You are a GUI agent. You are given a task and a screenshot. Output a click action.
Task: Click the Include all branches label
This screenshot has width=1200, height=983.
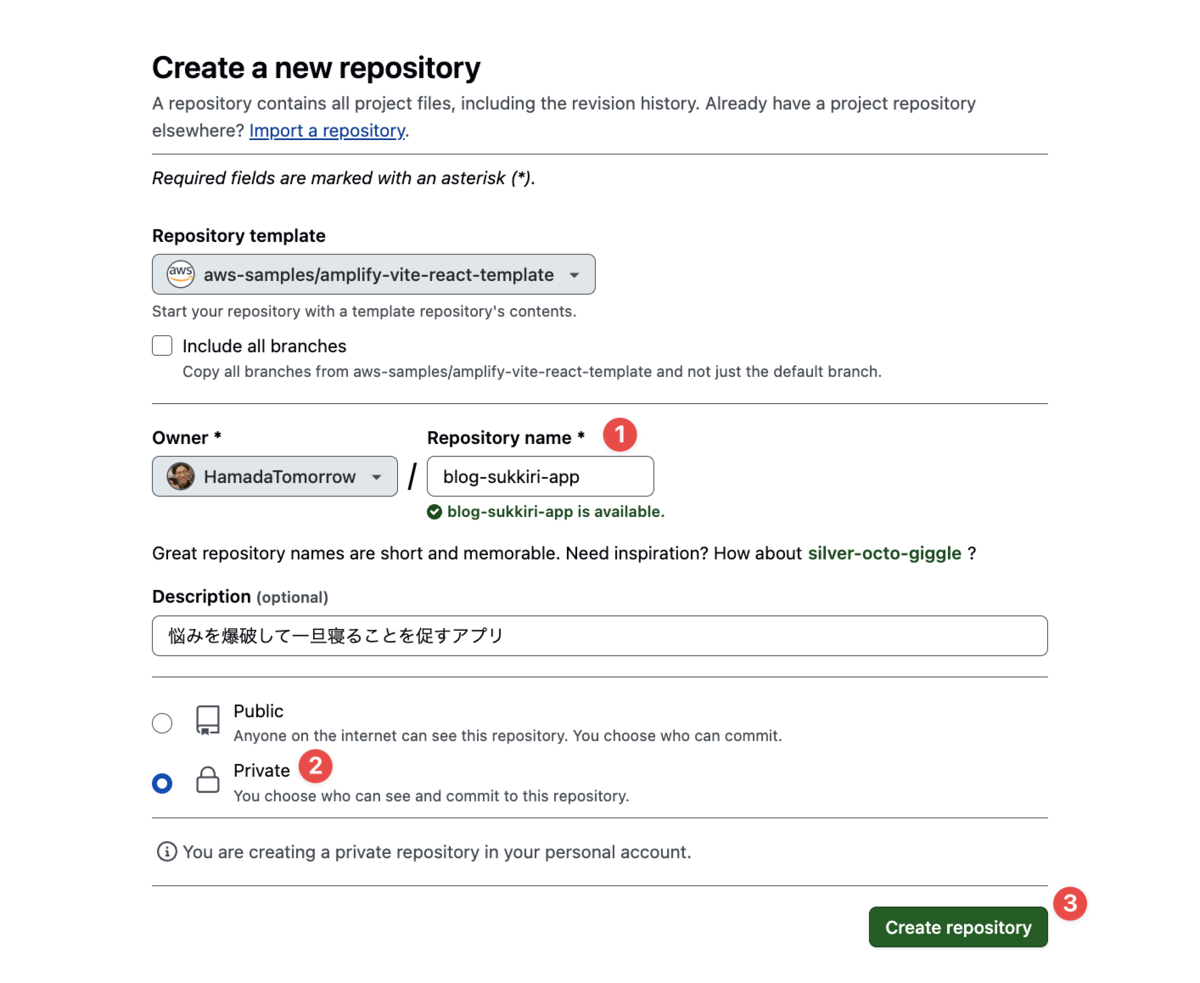coord(264,346)
